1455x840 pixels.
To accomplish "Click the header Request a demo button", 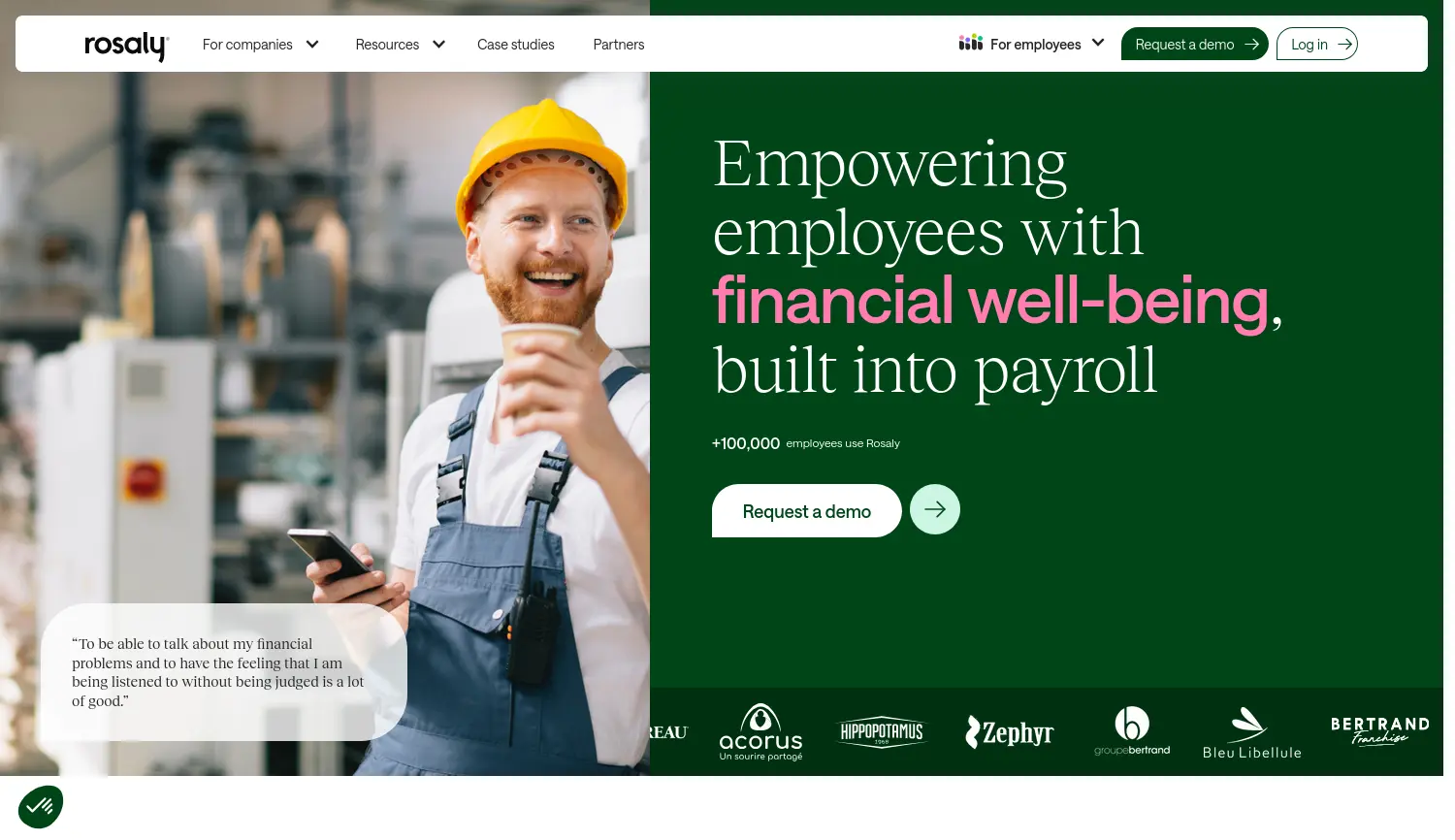I will pos(1194,44).
